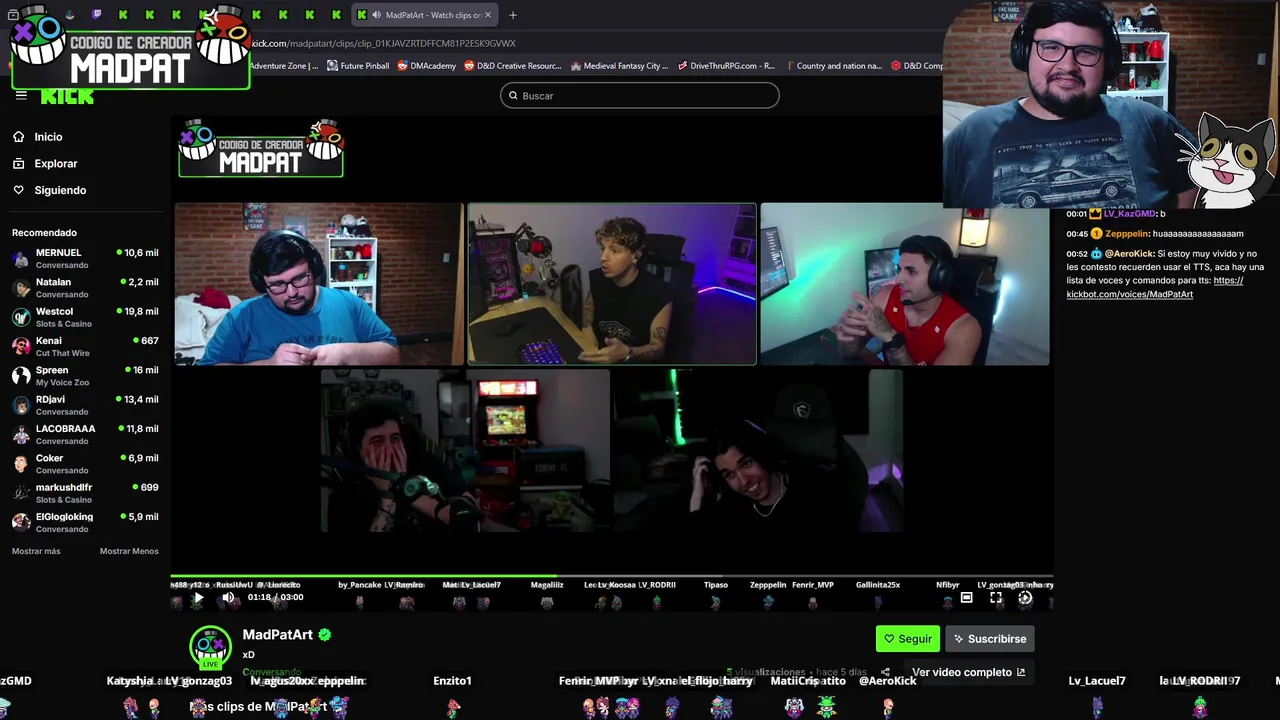The width and height of the screenshot is (1280, 720).
Task: Open LACOBRAAA channel avatar
Action: pyautogui.click(x=21, y=435)
